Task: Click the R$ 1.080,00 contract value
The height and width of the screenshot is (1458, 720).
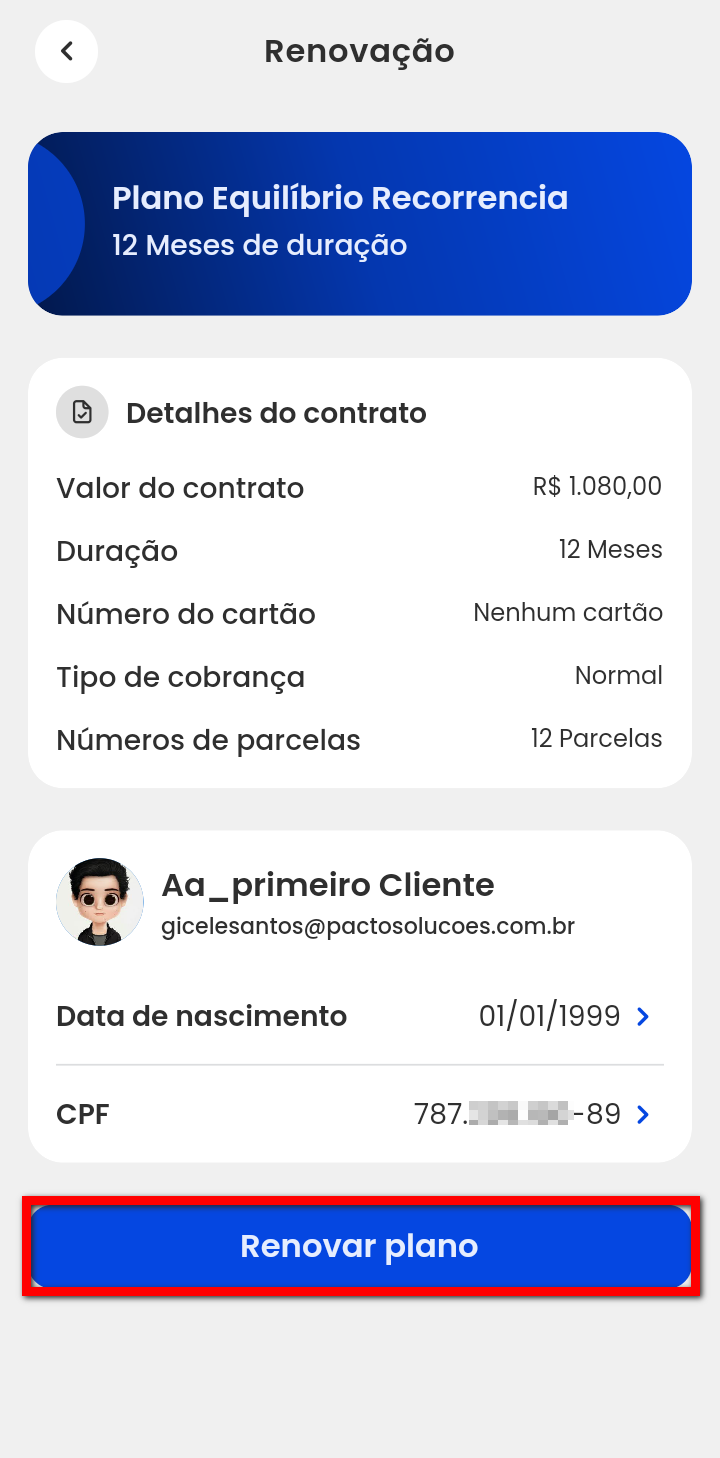Action: point(597,487)
